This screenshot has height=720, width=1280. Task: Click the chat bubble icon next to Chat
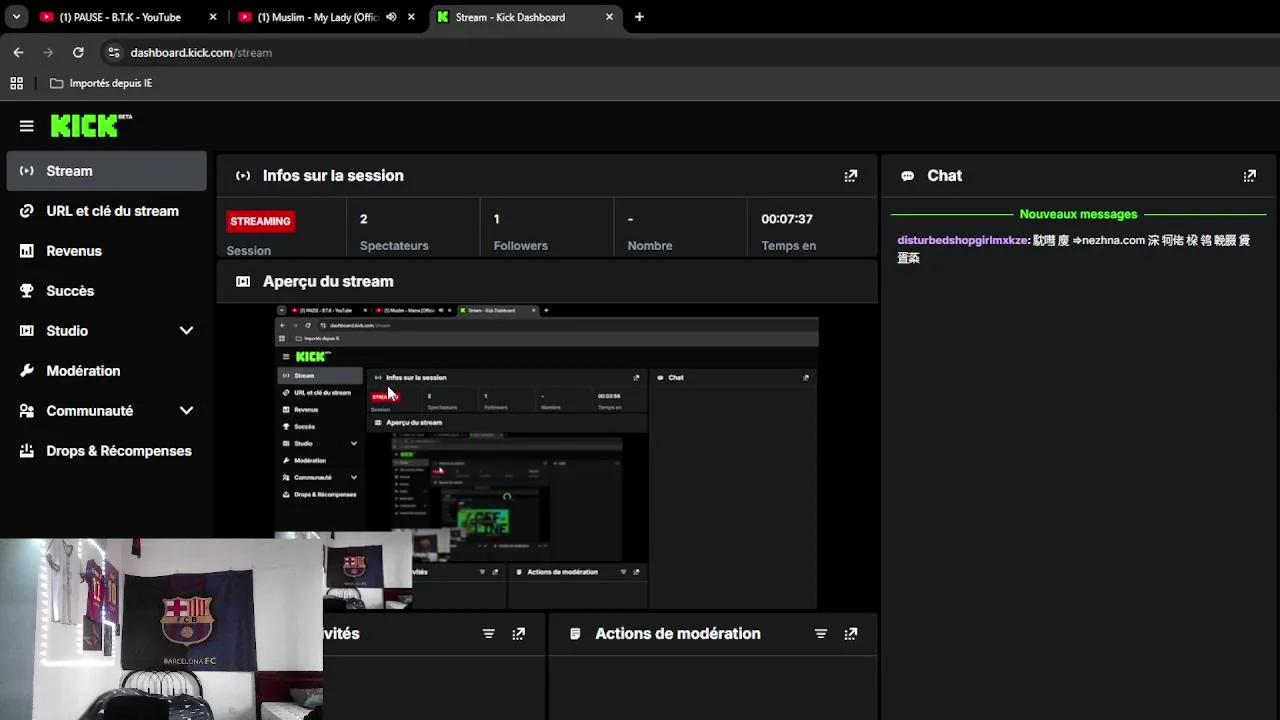tap(908, 176)
